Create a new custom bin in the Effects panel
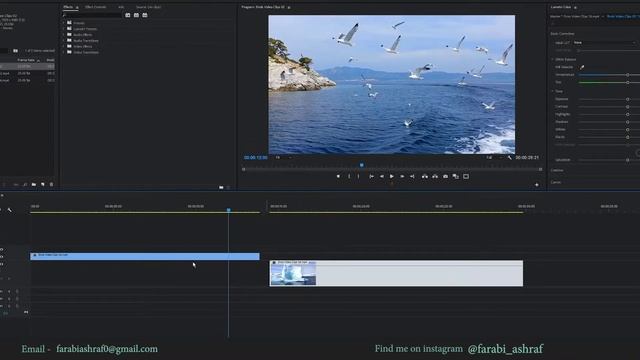The height and width of the screenshot is (360, 640). [221, 187]
